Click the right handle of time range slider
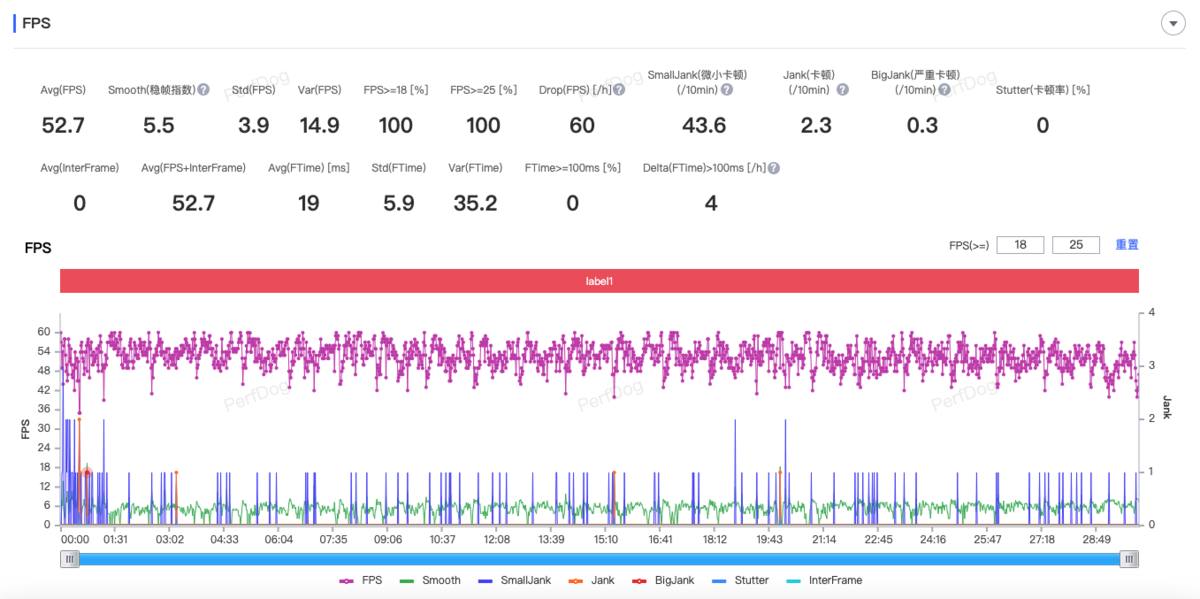 [x=1129, y=559]
